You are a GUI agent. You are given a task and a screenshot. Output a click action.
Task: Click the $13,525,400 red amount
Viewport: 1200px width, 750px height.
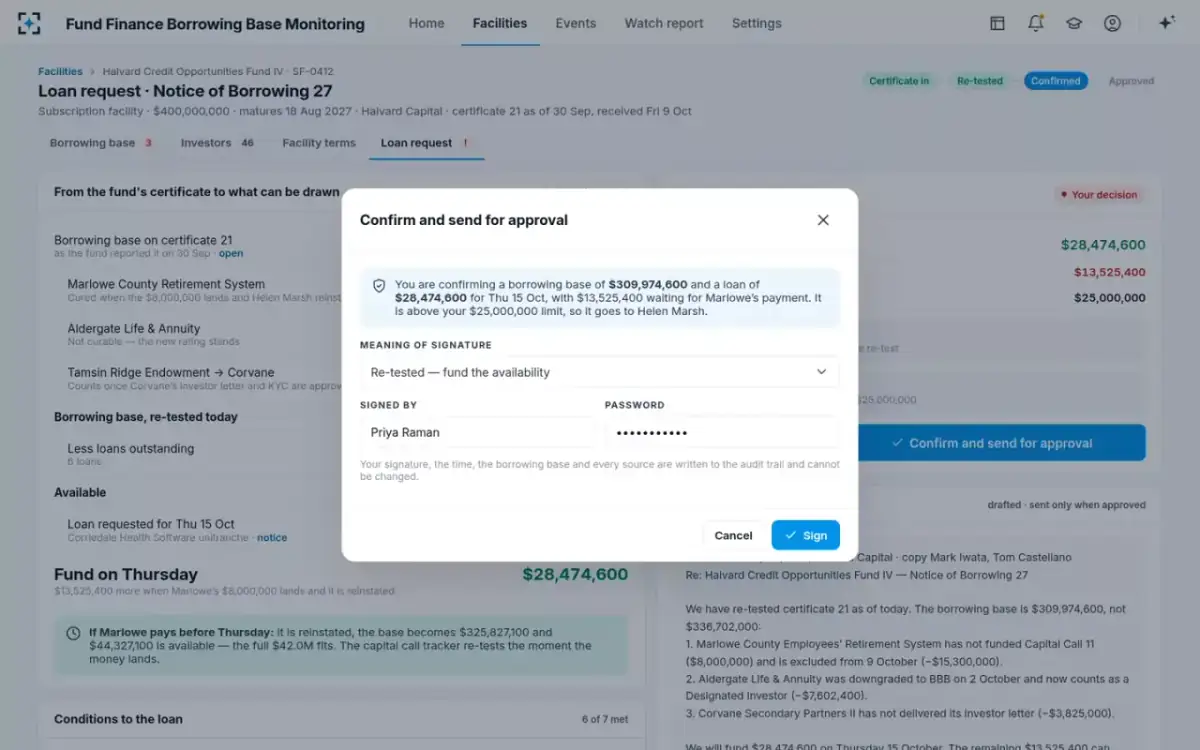1110,272
